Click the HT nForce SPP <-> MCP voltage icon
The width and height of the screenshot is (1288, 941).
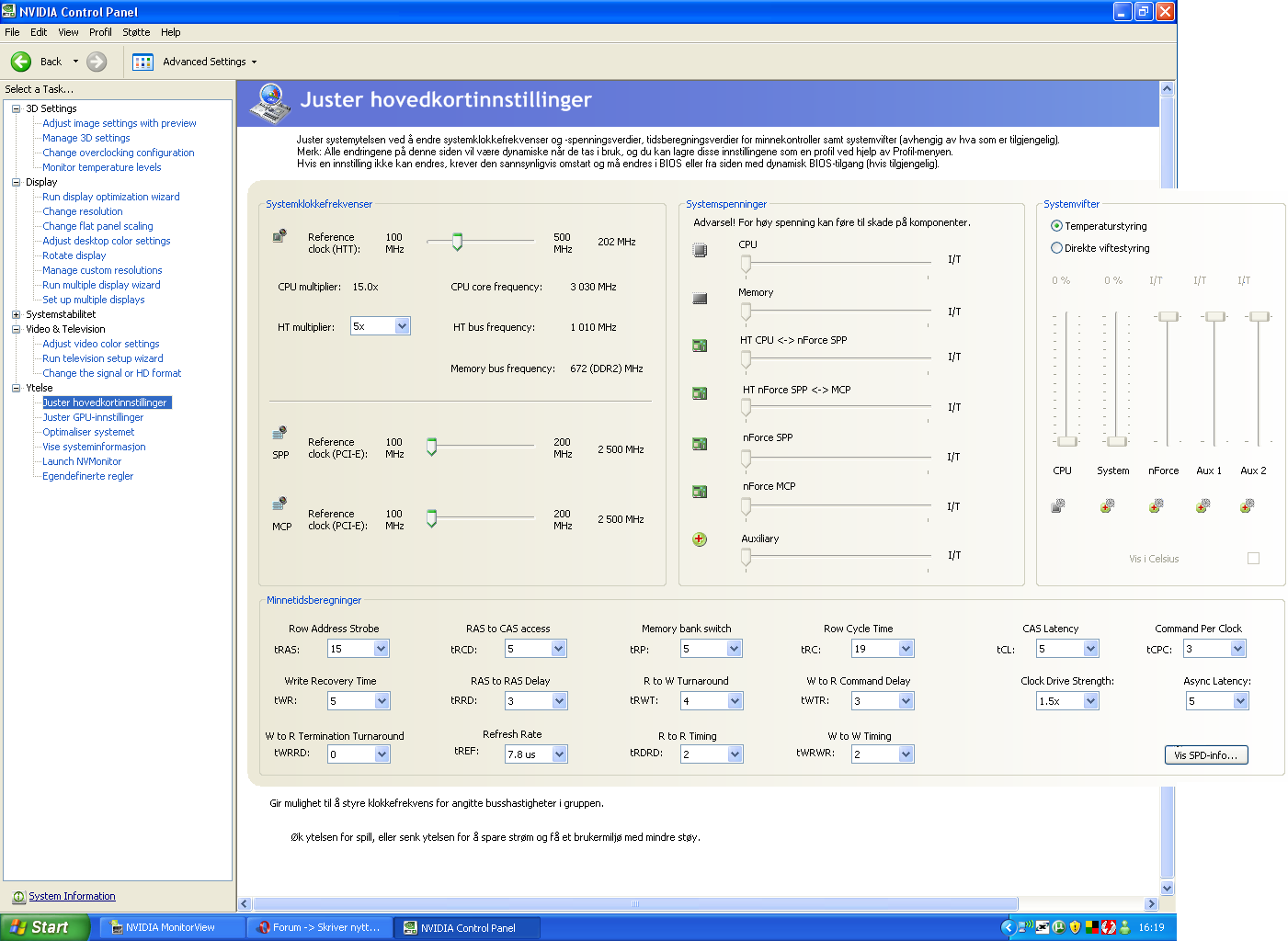700,393
